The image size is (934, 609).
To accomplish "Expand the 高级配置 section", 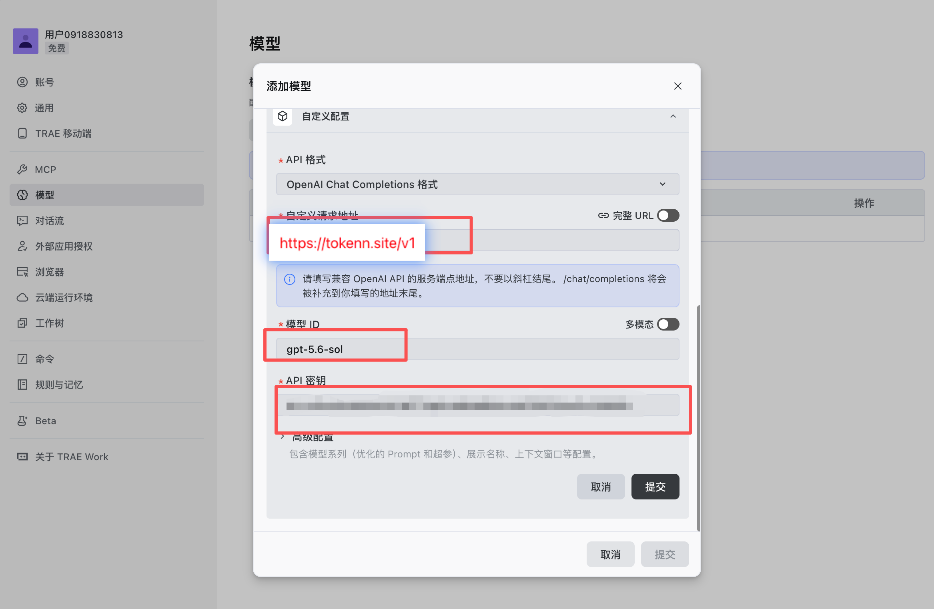I will [307, 437].
